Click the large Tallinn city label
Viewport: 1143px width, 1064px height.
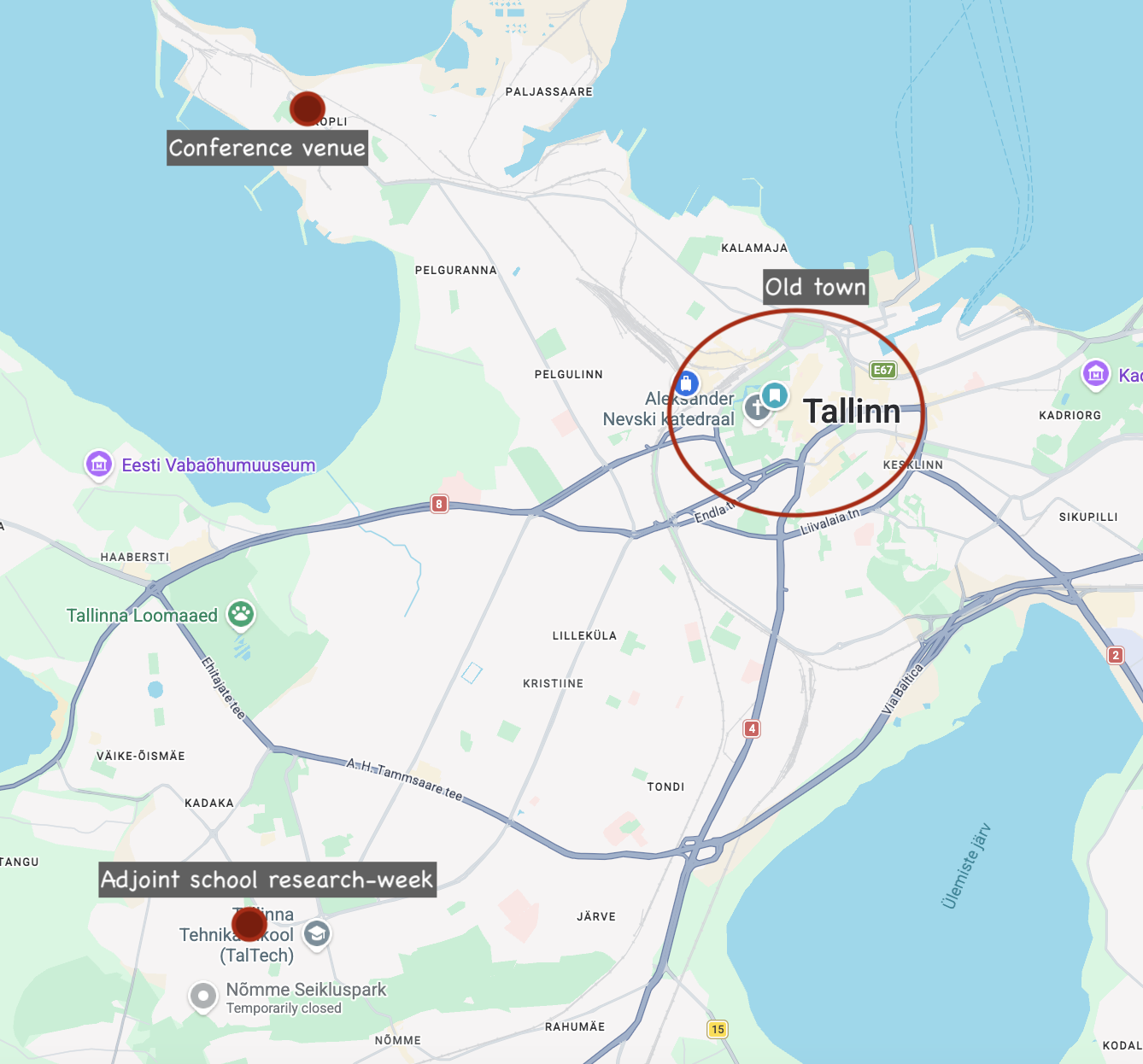(852, 412)
